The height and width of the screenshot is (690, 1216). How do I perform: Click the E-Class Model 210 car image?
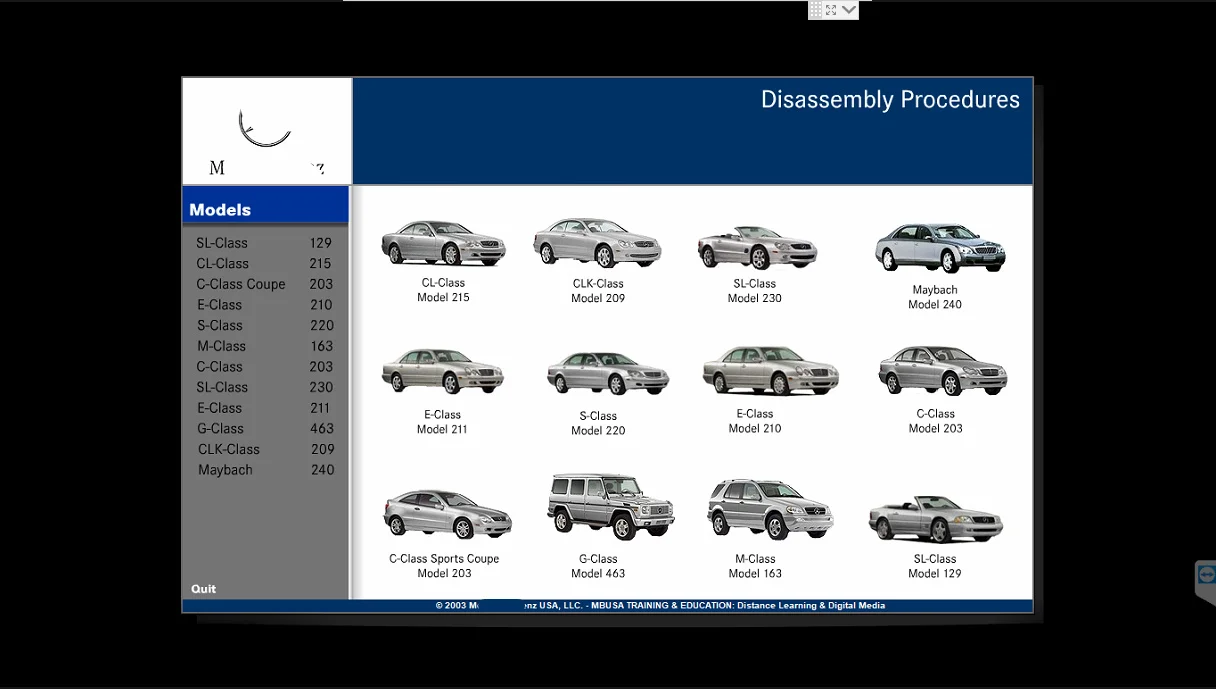pyautogui.click(x=770, y=370)
